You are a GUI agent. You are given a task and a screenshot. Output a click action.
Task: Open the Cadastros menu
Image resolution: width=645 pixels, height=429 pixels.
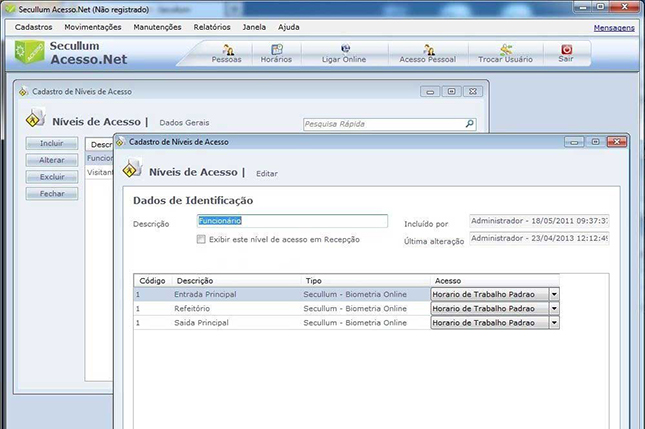(x=34, y=27)
